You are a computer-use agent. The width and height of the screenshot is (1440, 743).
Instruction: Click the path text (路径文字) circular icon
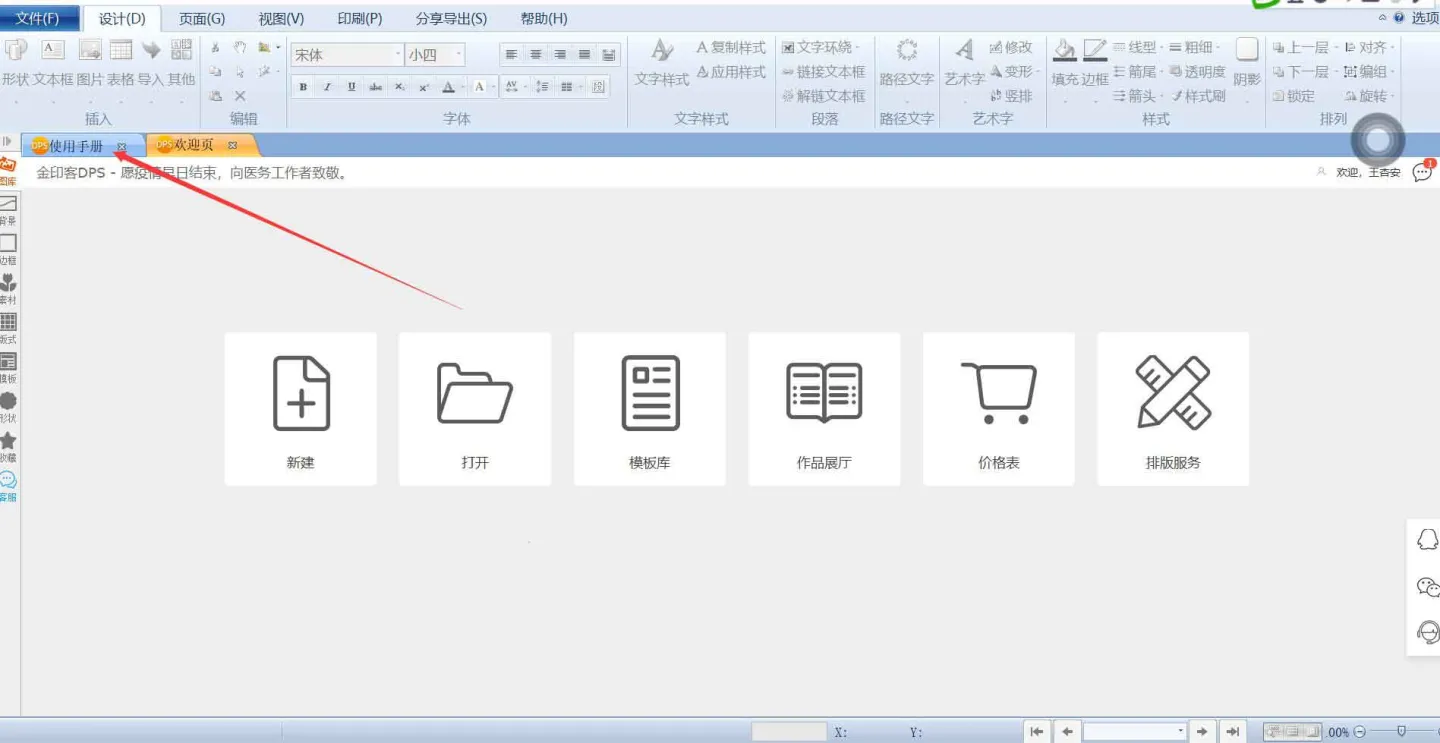coord(906,50)
